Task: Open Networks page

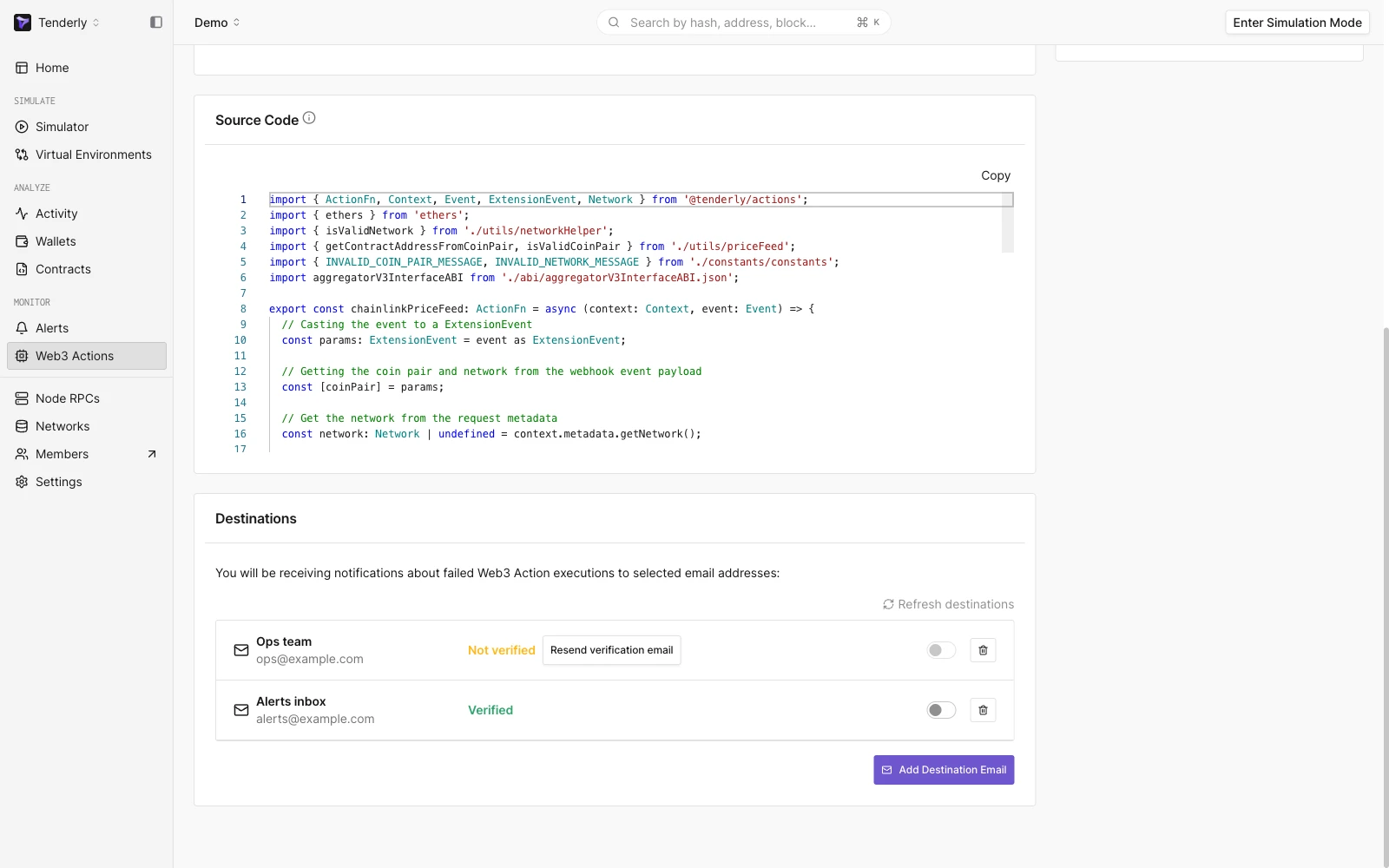Action: coord(86,426)
